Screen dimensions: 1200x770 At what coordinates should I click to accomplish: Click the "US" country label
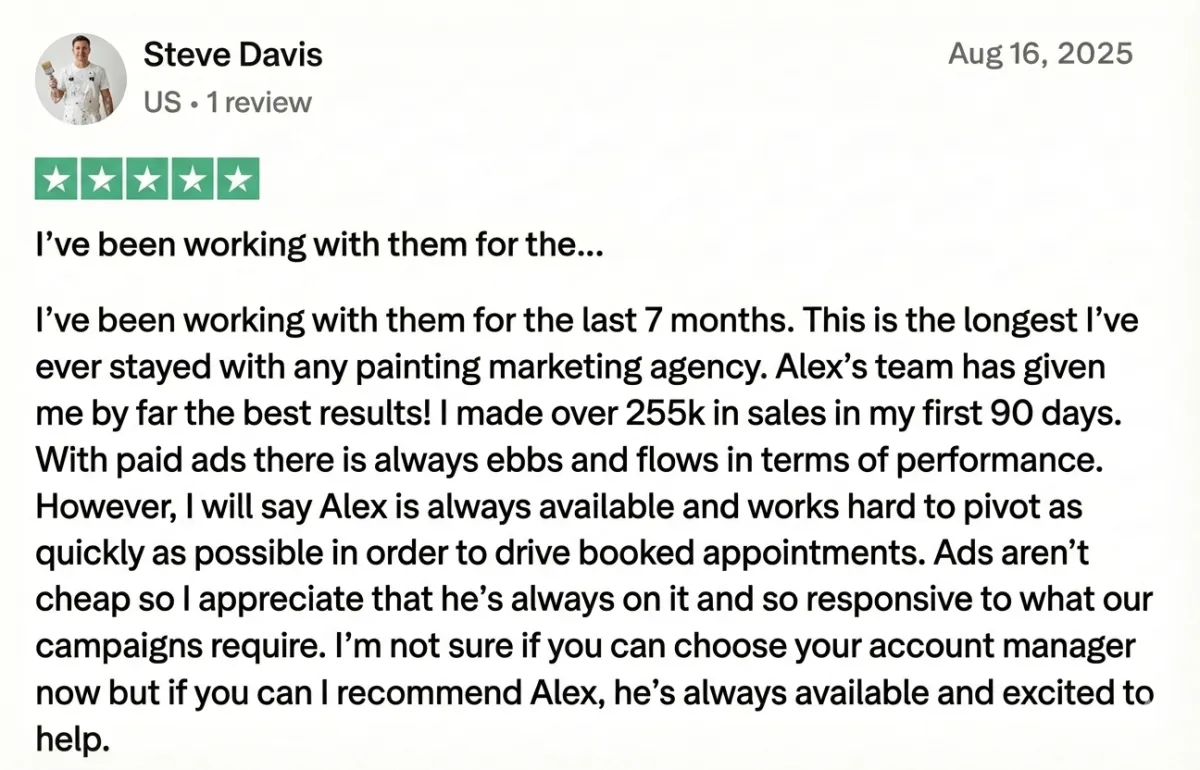(x=162, y=102)
